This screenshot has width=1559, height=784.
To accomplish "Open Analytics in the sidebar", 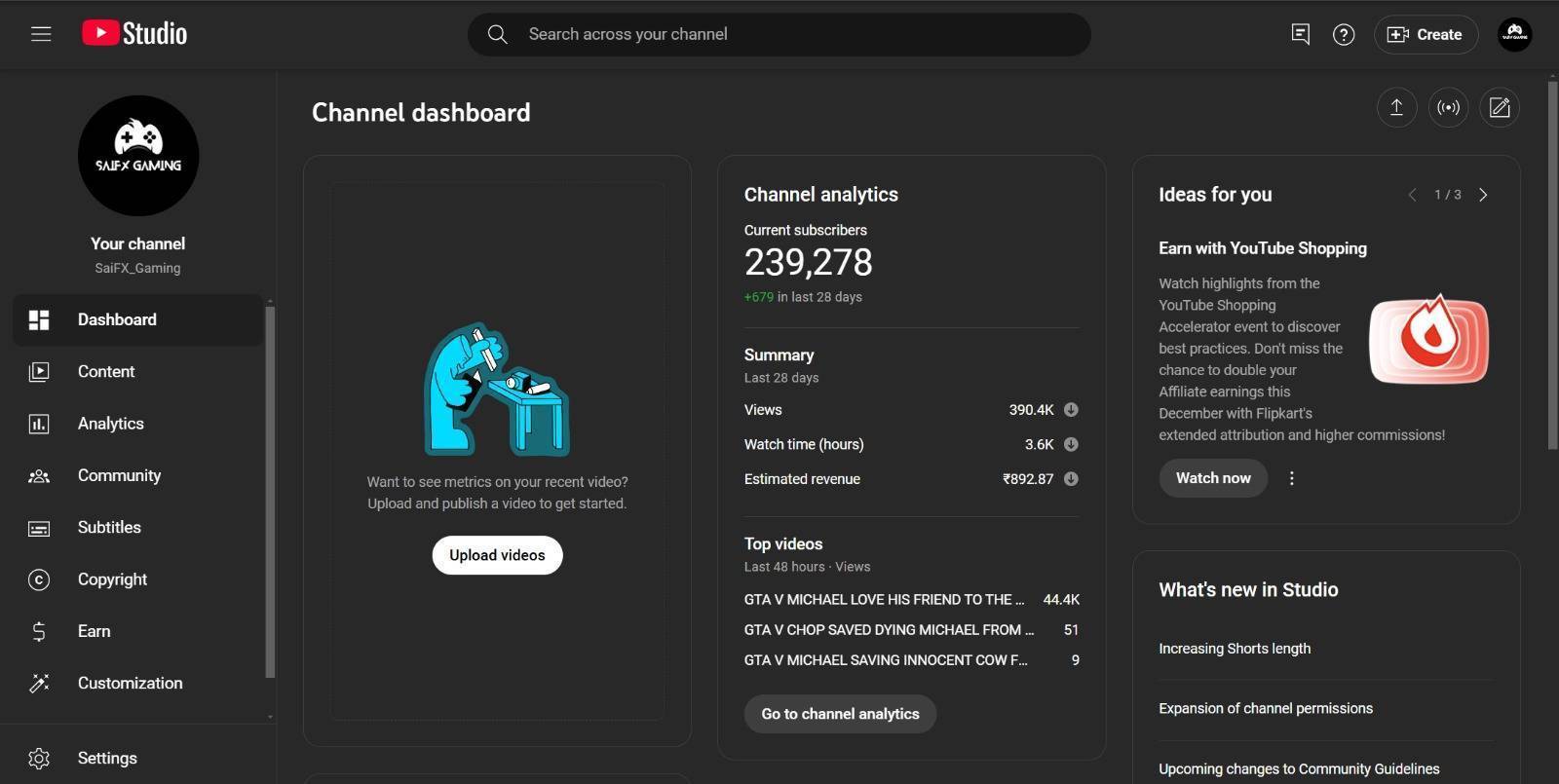I will pos(110,424).
